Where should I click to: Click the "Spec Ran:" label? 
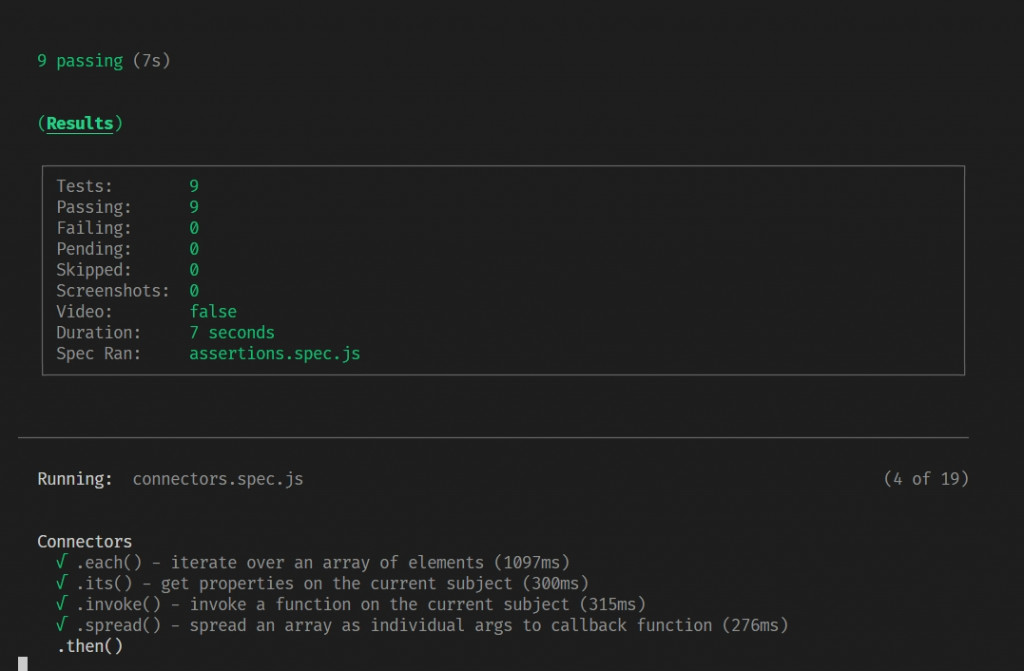click(99, 354)
